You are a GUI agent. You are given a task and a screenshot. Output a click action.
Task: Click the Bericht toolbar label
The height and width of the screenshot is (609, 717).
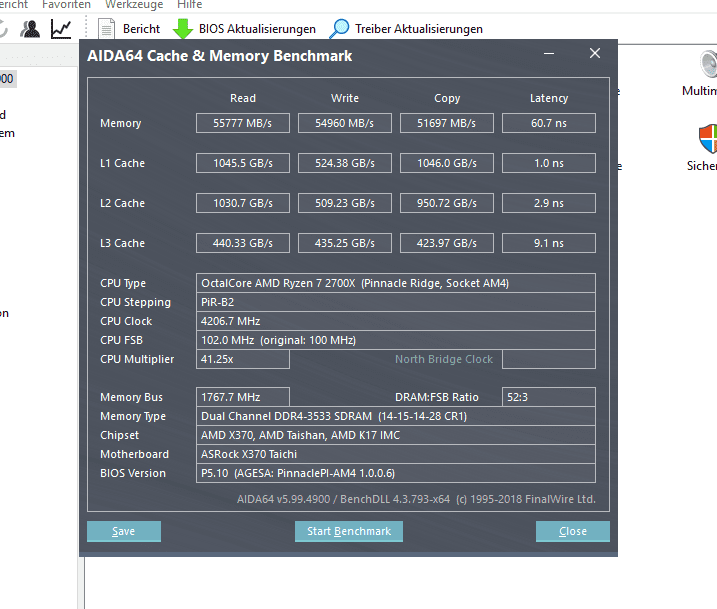coord(141,29)
